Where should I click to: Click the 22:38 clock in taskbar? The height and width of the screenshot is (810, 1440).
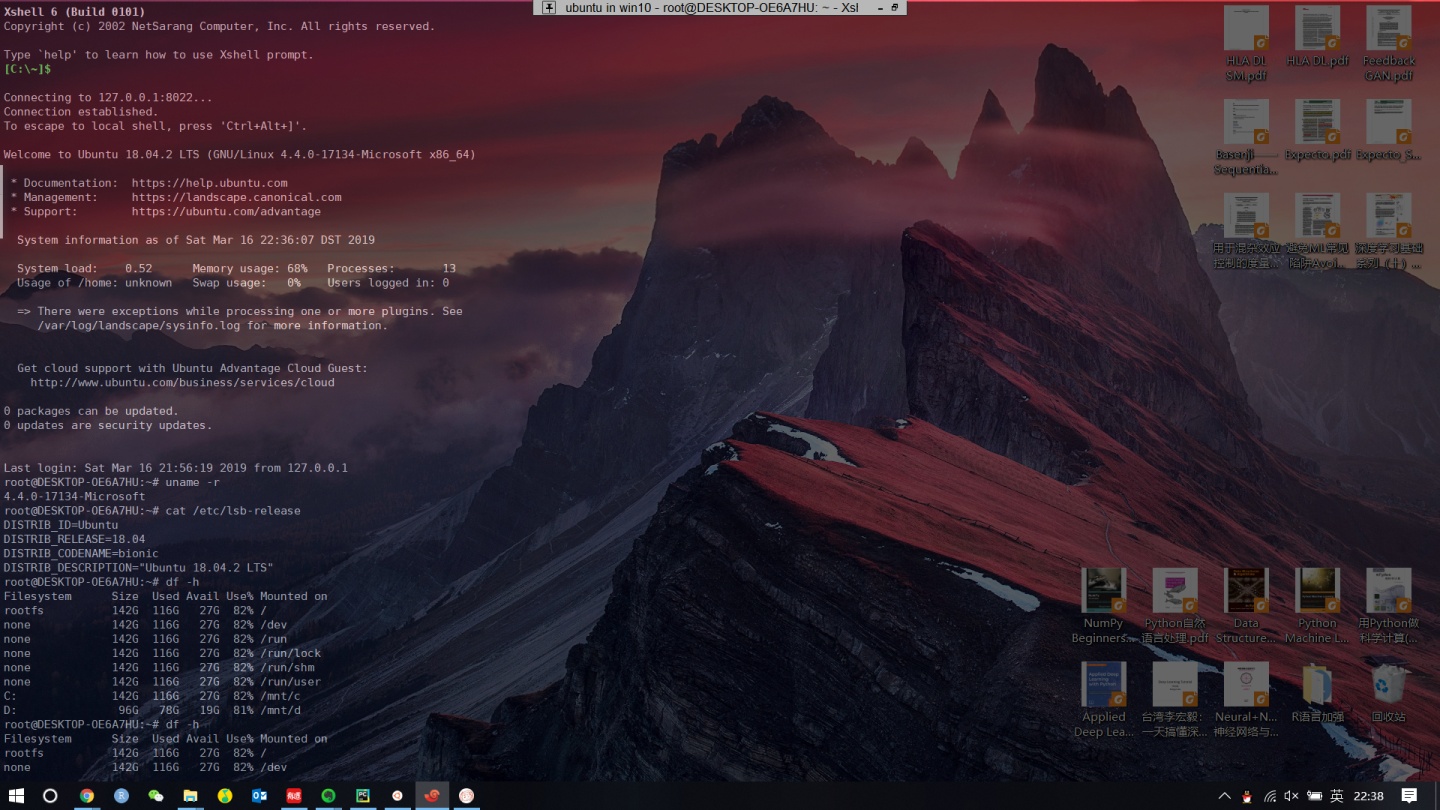coord(1368,796)
